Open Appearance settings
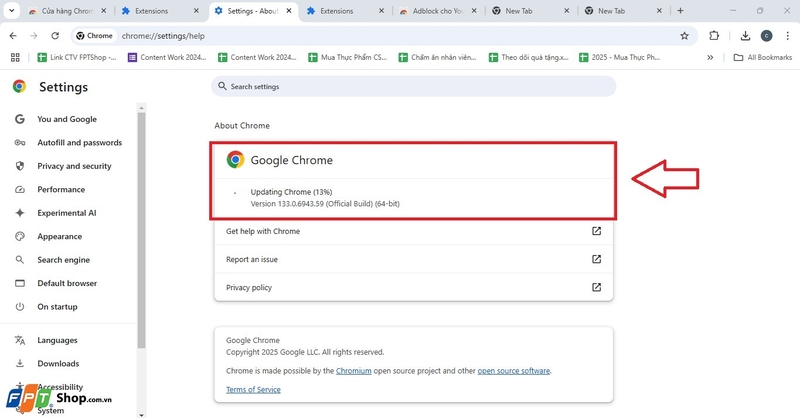The image size is (800, 418). 60,236
